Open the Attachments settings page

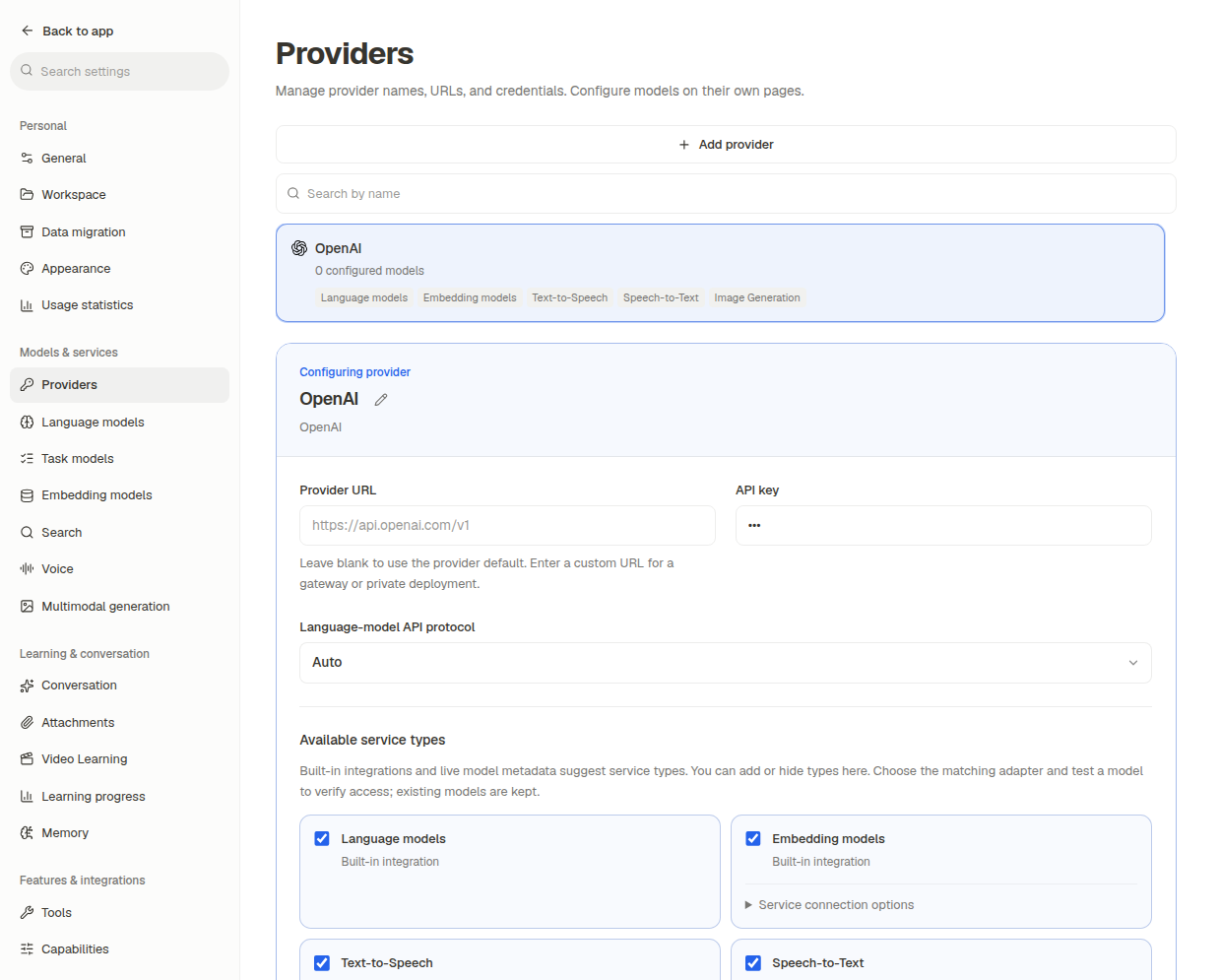[x=119, y=722]
